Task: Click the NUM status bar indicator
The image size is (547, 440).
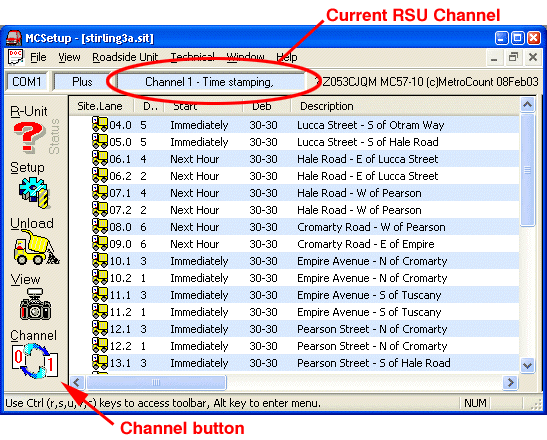Action: [475, 403]
